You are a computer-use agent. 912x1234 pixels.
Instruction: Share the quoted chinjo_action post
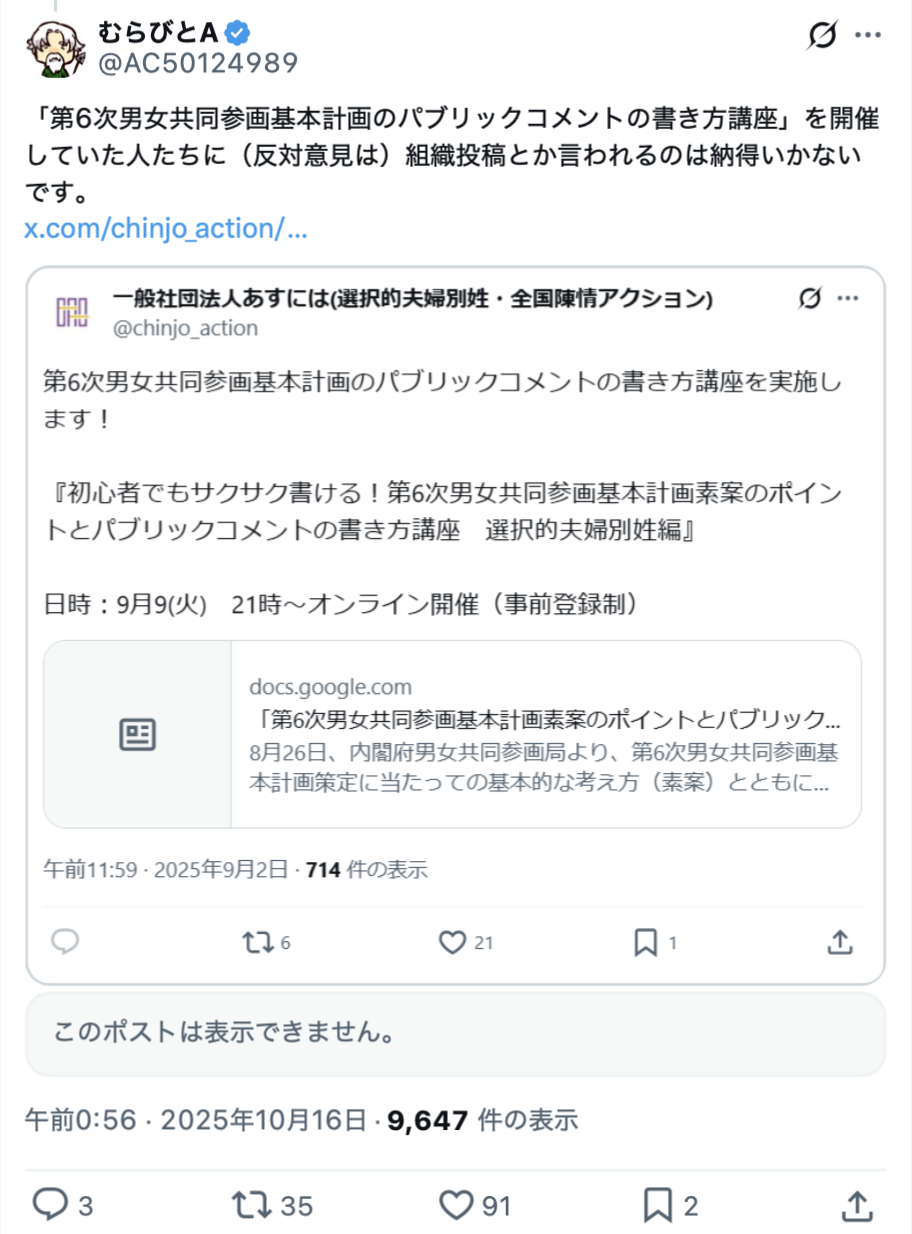coord(841,941)
